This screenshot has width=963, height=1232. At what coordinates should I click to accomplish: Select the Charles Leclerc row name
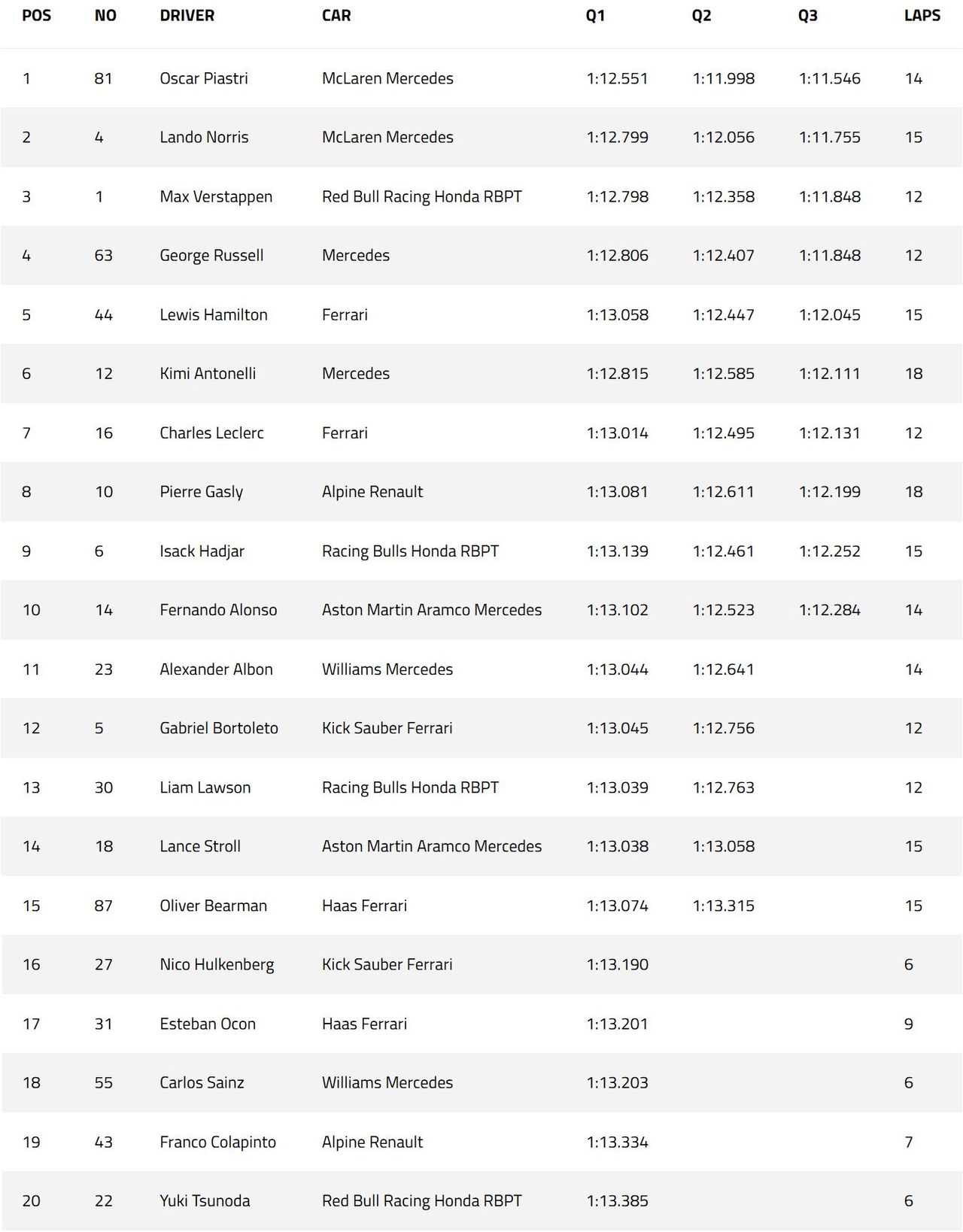click(211, 432)
